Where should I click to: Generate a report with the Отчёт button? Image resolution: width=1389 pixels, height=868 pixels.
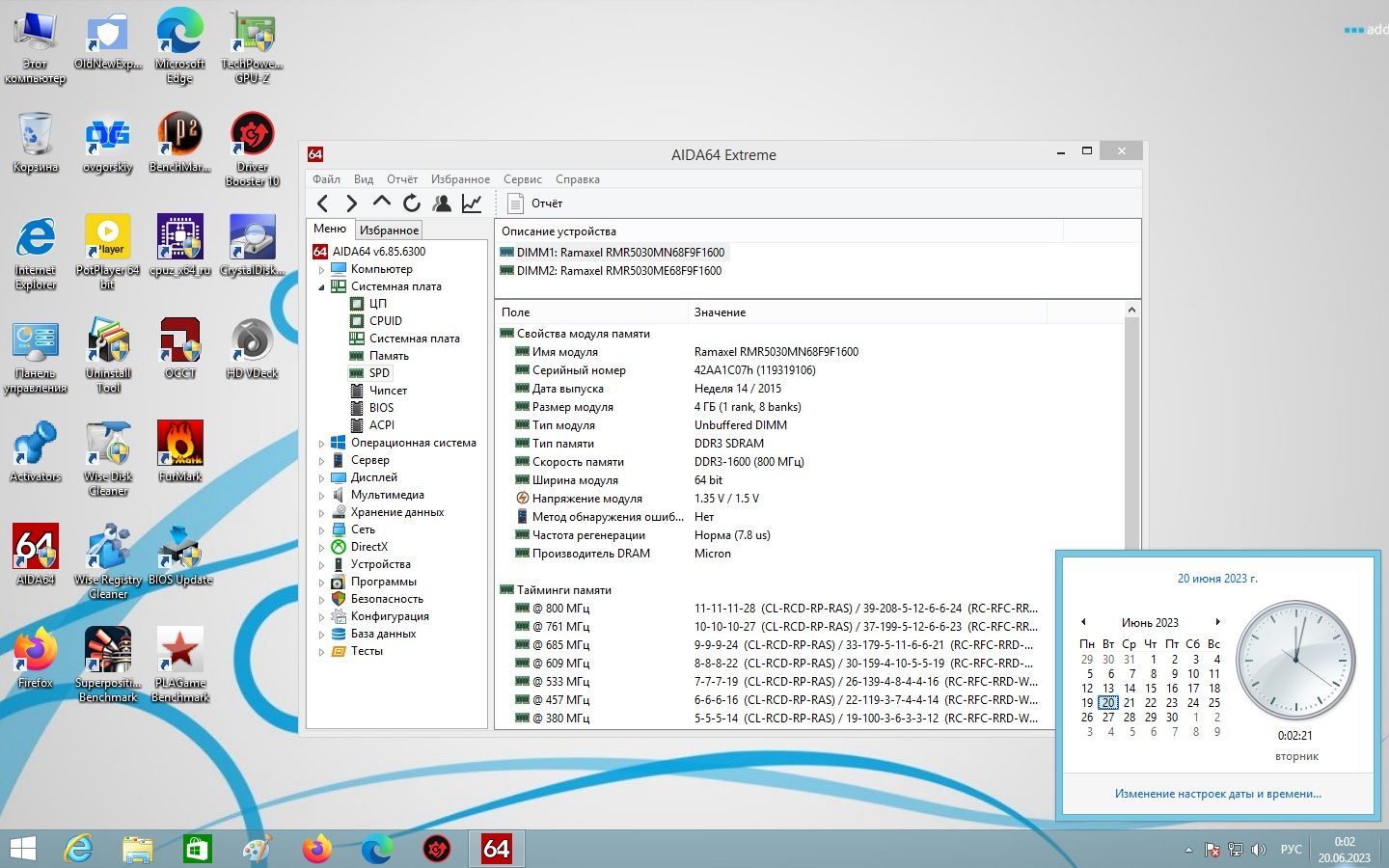535,203
